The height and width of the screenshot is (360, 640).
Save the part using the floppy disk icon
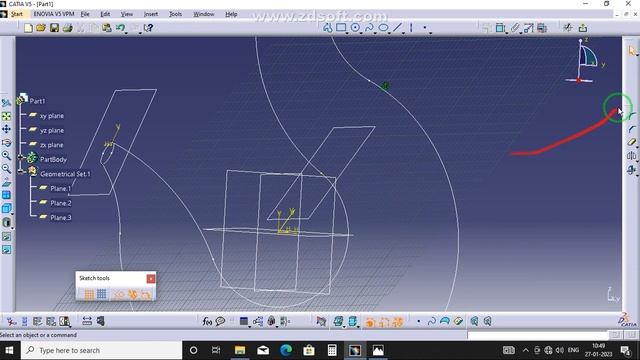coord(54,28)
